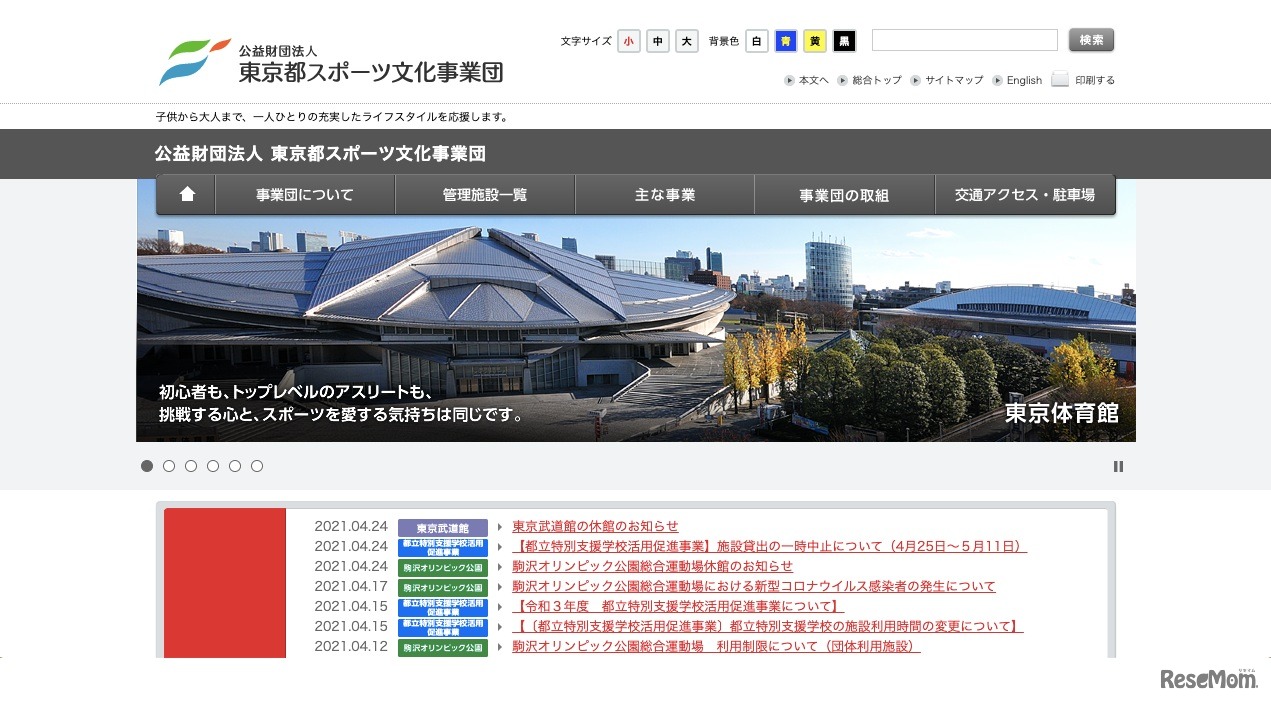Select the 中 medium text size option
This screenshot has height=702, width=1271.
(658, 41)
